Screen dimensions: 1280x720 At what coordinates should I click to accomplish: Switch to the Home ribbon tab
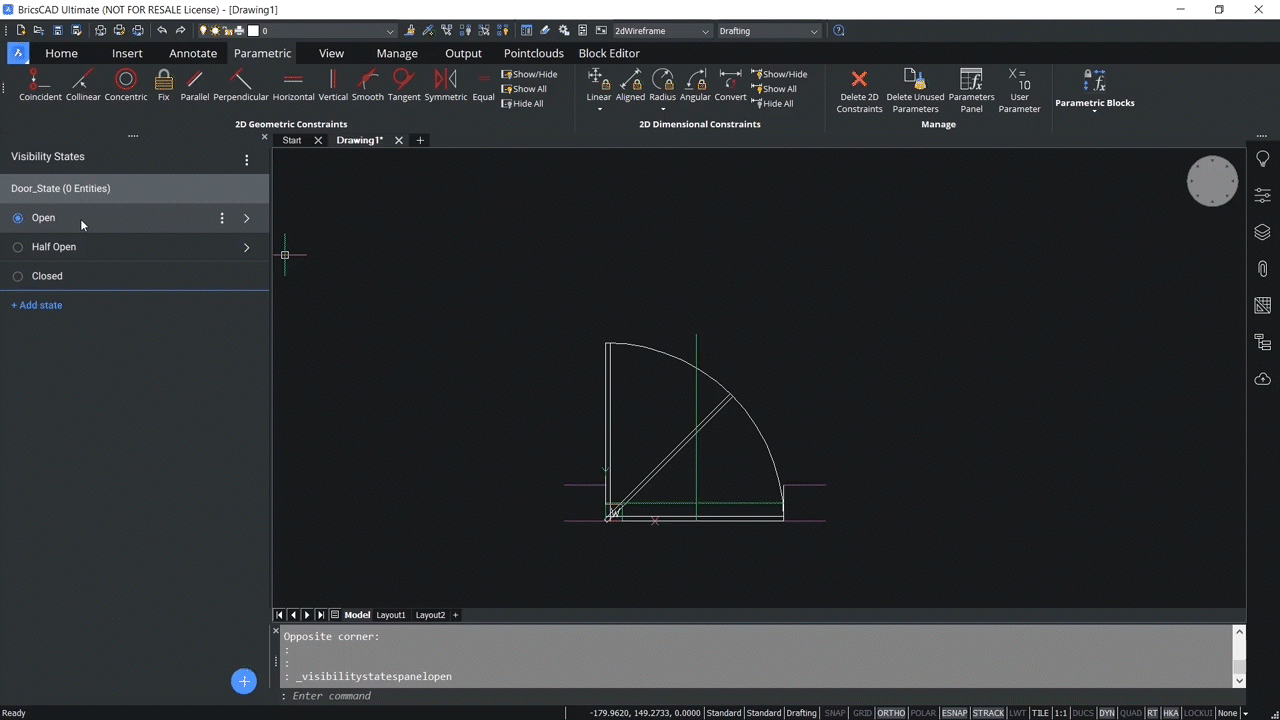click(61, 53)
